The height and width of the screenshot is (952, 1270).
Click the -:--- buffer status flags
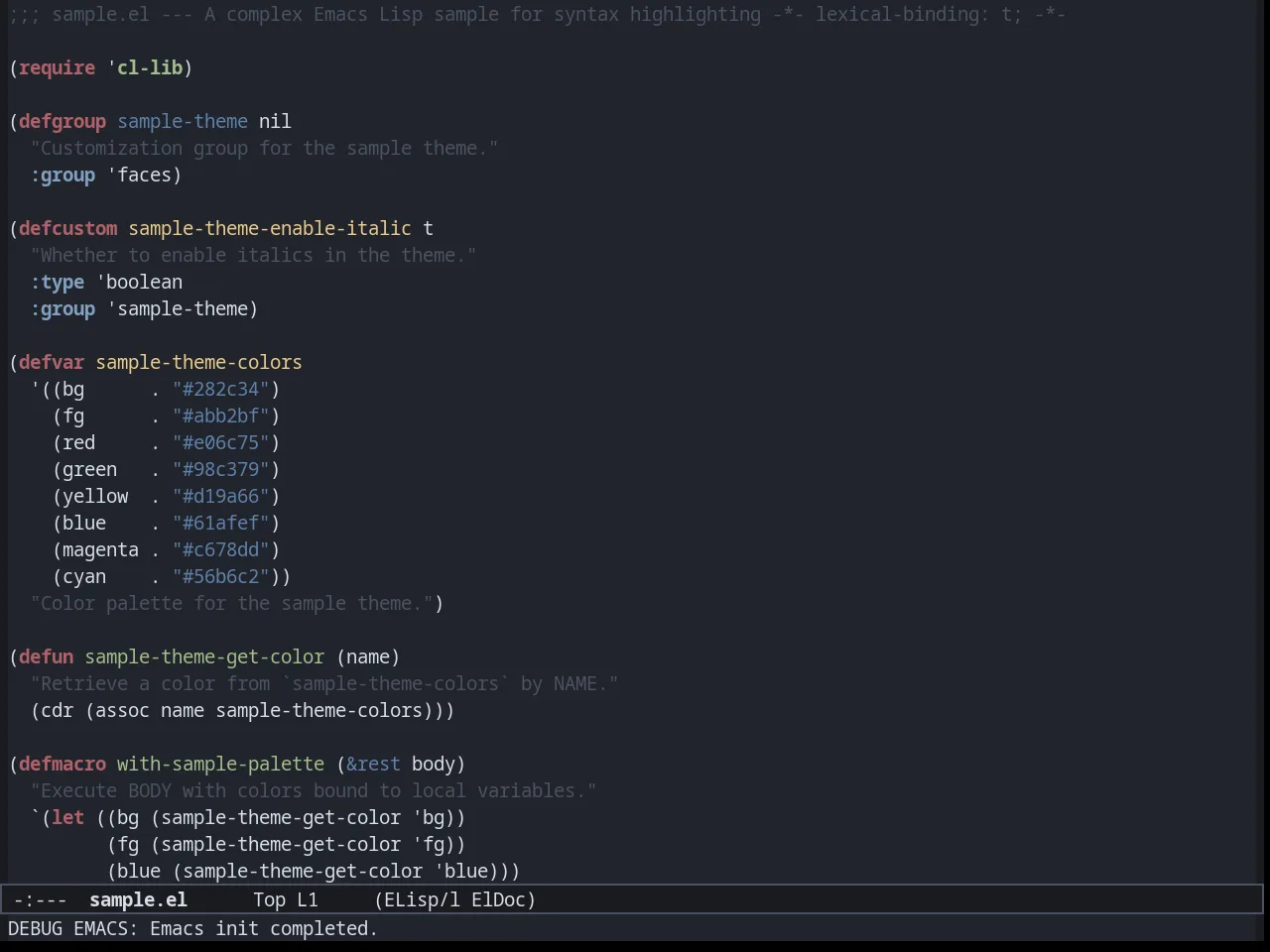tap(40, 899)
